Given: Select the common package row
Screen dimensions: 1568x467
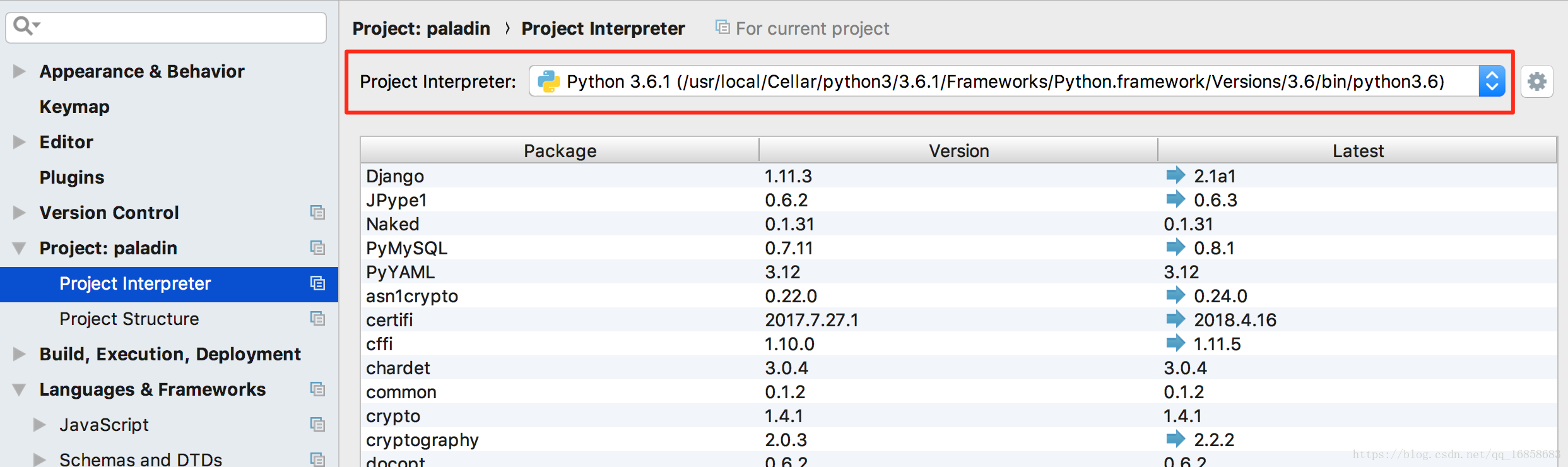Looking at the screenshot, I should click(x=958, y=392).
